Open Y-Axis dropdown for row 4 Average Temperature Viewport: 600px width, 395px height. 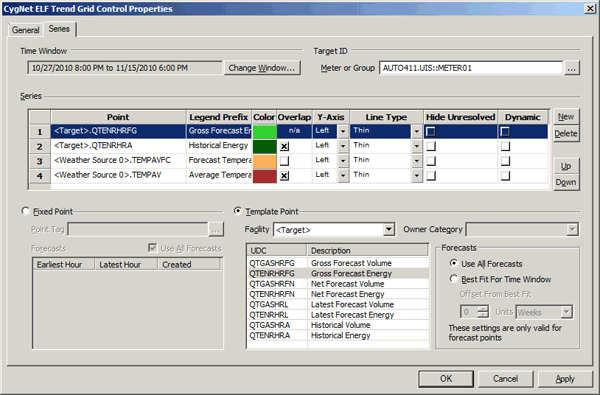point(343,175)
